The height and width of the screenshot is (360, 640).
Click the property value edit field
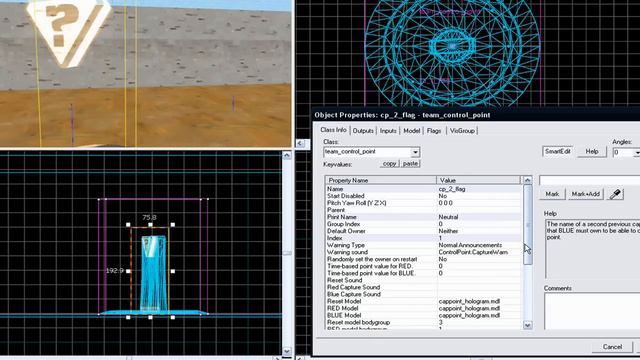(590, 180)
